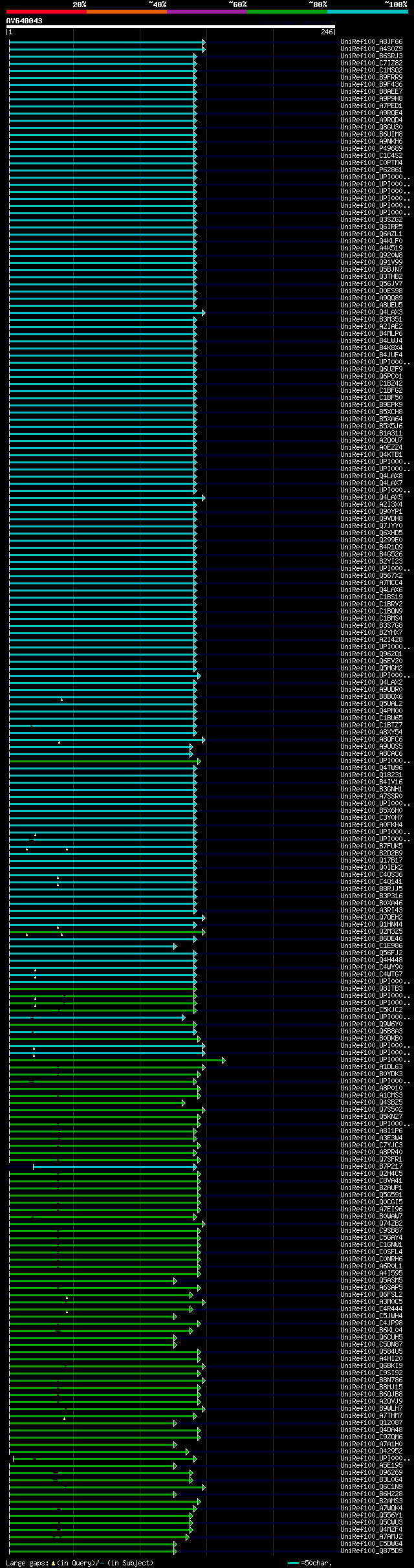Screen dimensions: 414x1568
Task: Select UniRef100_Q6C1N9 label
Action: coord(371,1487)
